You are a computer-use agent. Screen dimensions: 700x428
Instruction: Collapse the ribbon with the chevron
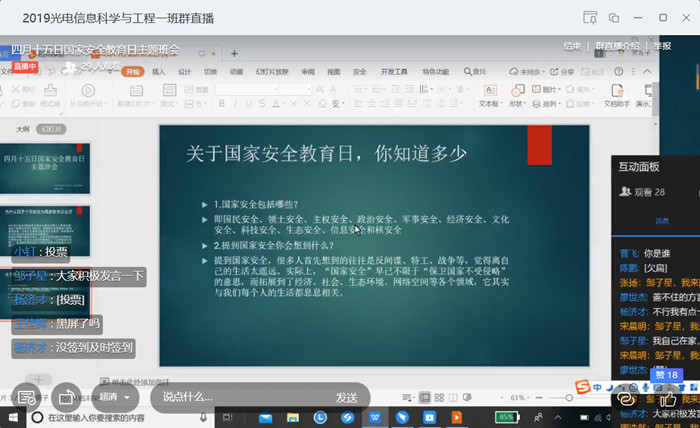tap(647, 71)
